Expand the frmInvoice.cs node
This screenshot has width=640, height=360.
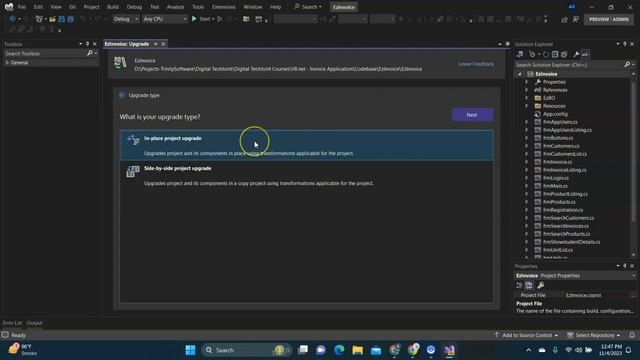526,162
